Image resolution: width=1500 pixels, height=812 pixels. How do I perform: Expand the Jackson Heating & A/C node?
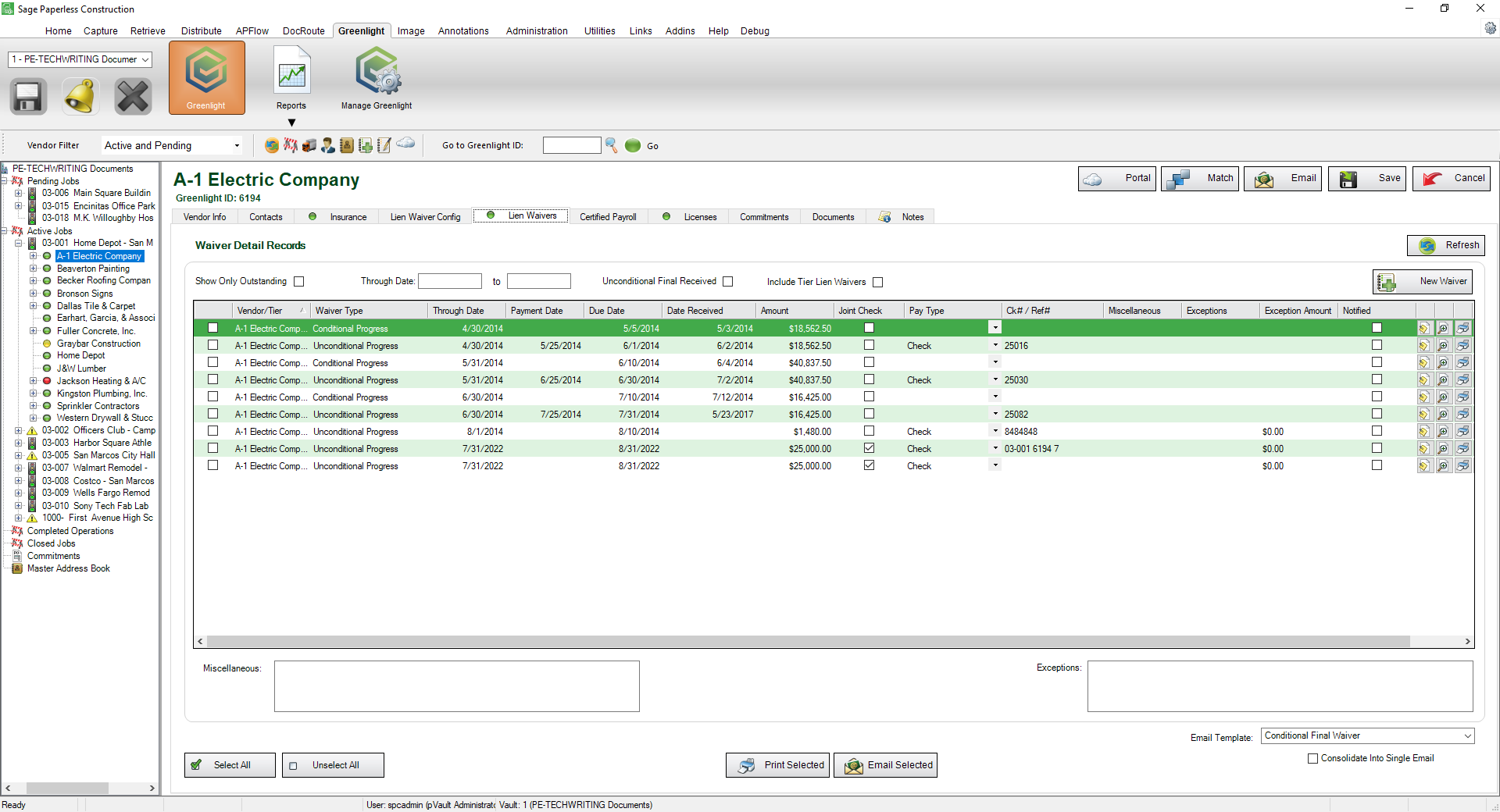[x=33, y=381]
